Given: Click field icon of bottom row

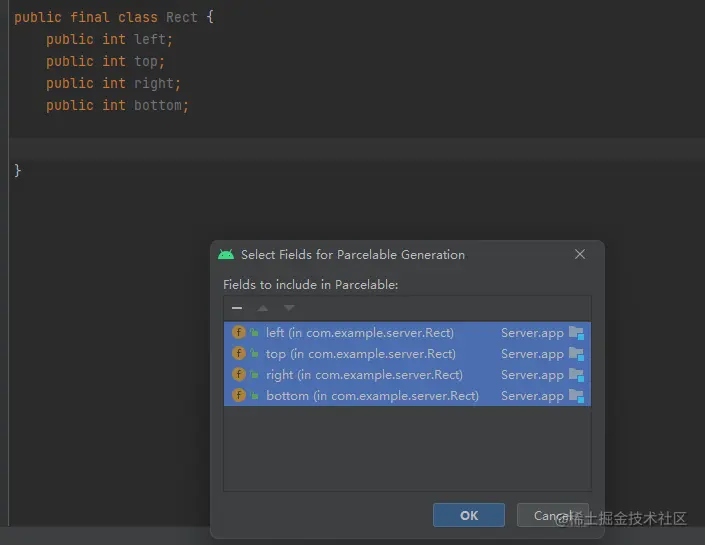Looking at the screenshot, I should click(239, 395).
